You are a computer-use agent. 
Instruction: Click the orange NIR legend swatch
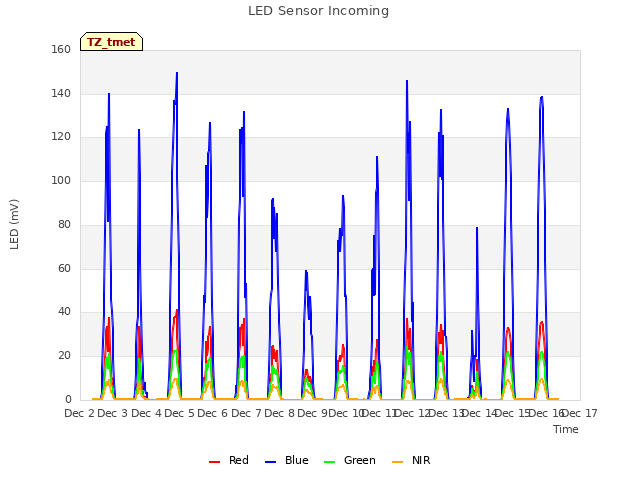[397, 461]
